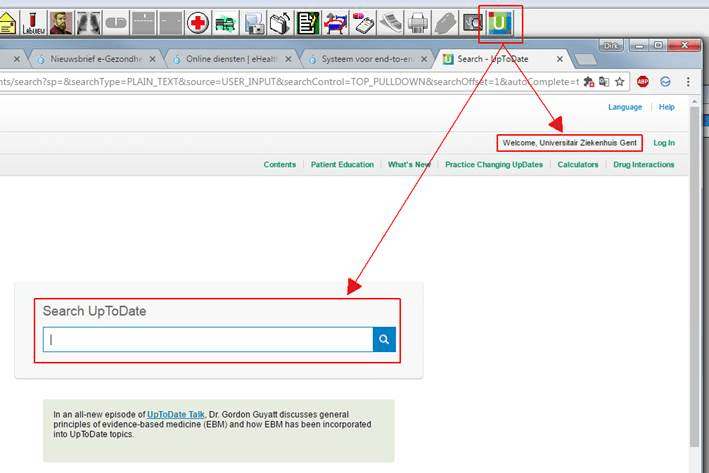This screenshot has height=473, width=709.
Task: Click the grayed-out pill medication icon
Action: pyautogui.click(x=116, y=23)
